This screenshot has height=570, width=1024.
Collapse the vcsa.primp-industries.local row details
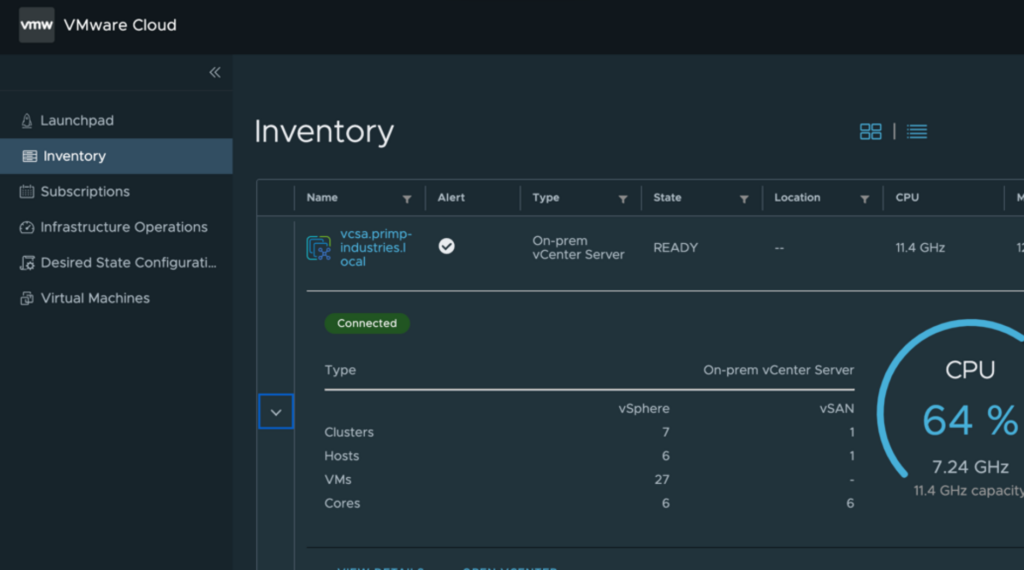click(276, 412)
